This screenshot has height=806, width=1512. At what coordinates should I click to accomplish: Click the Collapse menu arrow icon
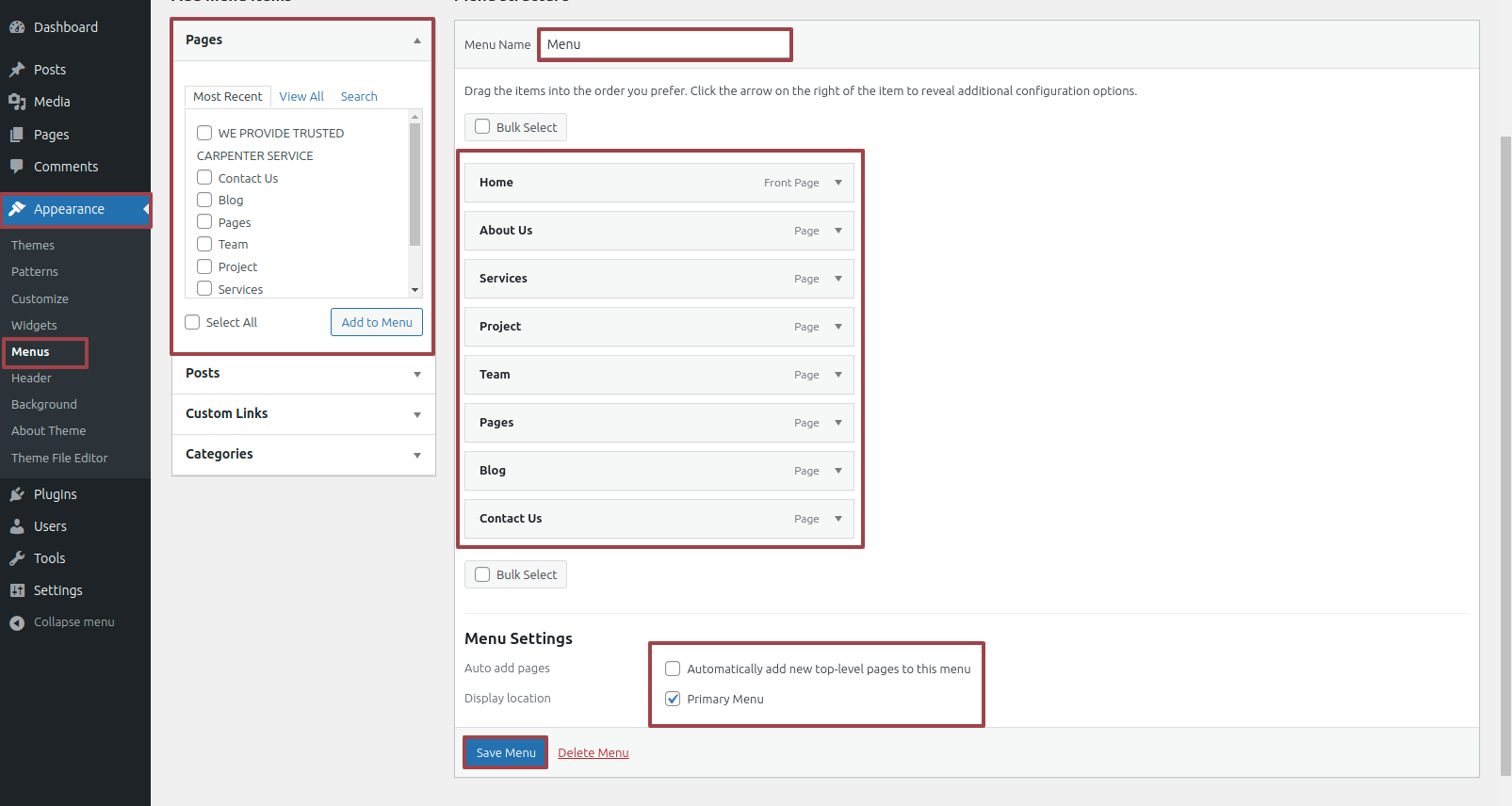[x=17, y=622]
